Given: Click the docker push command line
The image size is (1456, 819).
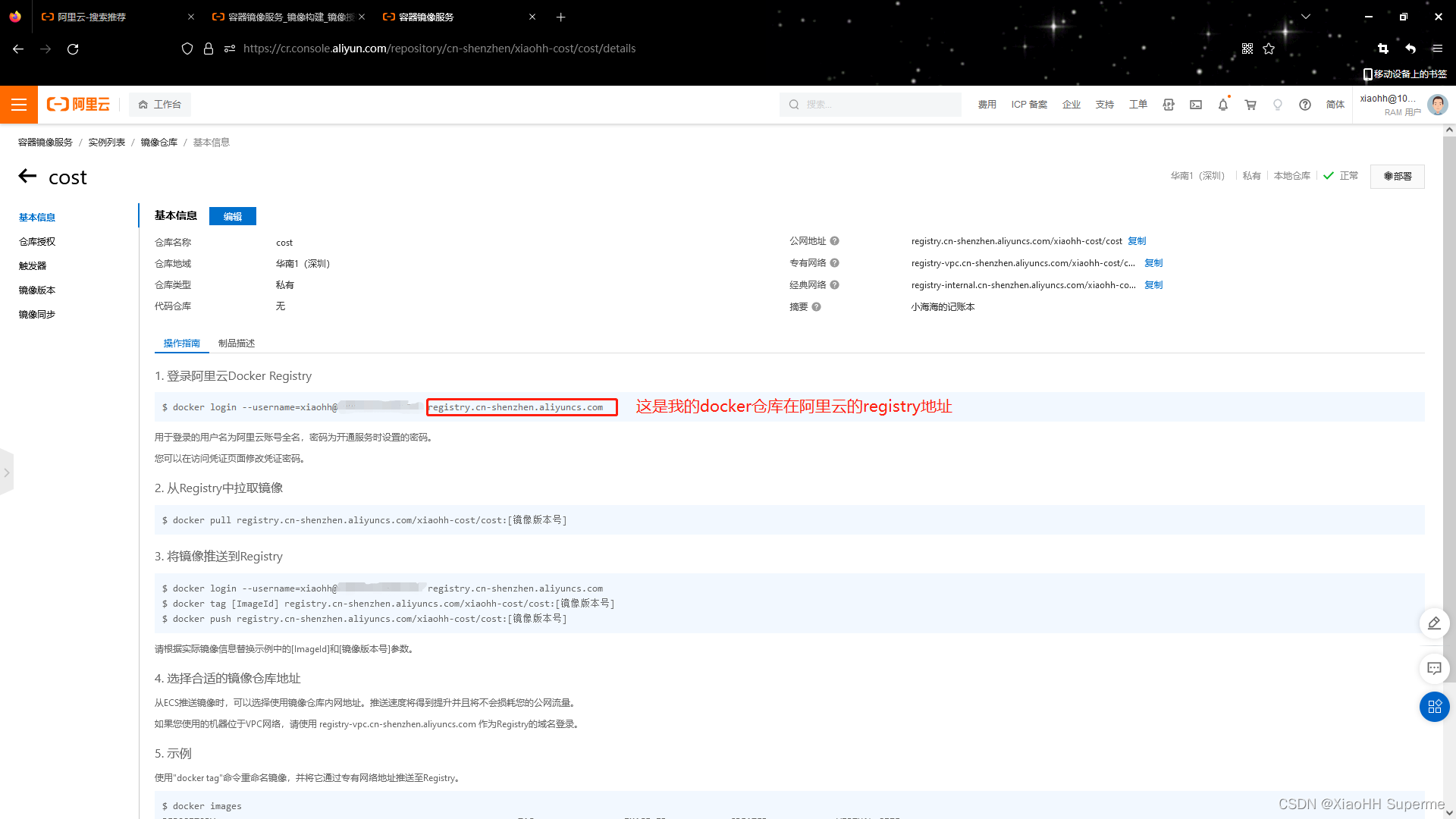Looking at the screenshot, I should [365, 619].
